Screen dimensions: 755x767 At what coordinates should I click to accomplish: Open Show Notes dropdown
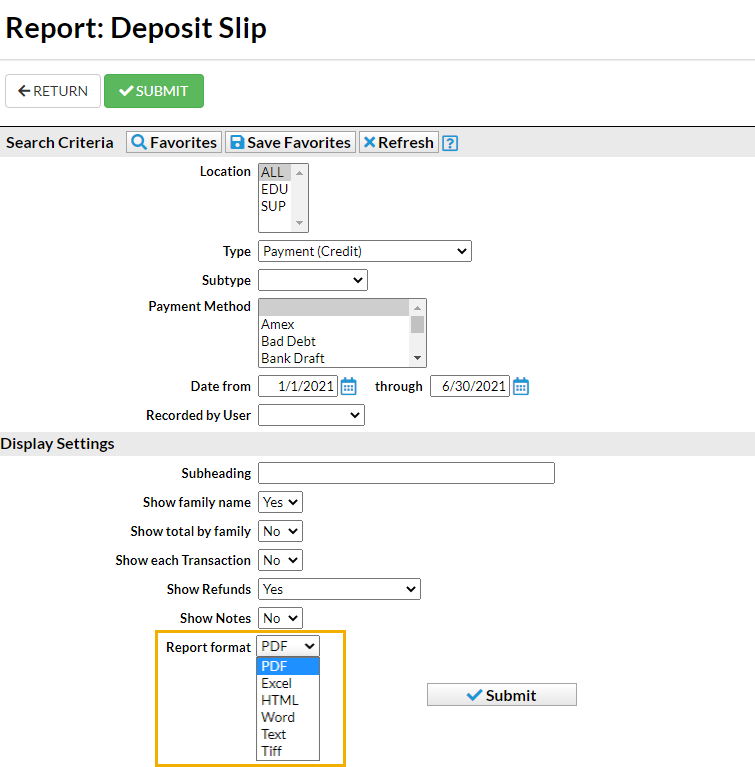point(280,618)
